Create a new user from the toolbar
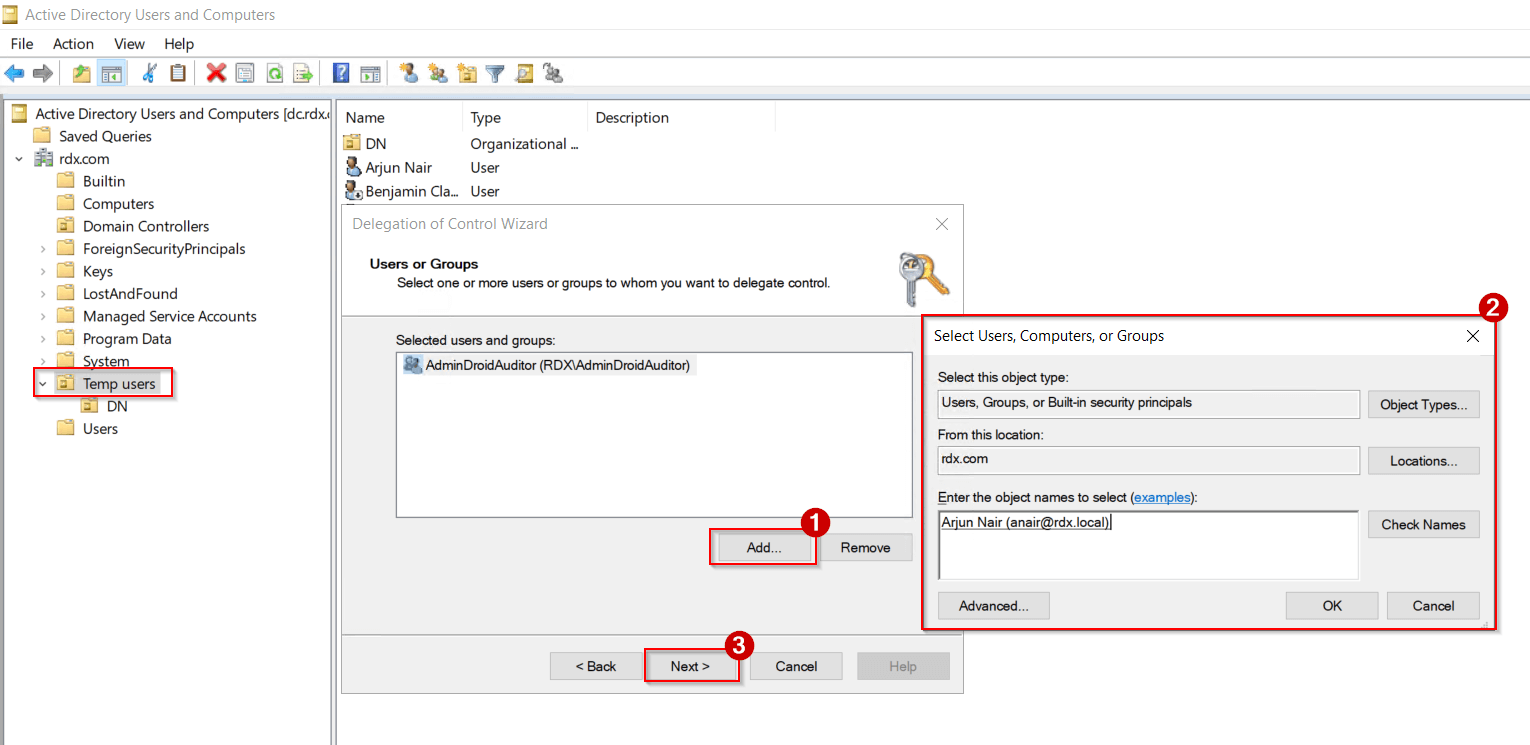This screenshot has width=1530, height=745. tap(408, 72)
